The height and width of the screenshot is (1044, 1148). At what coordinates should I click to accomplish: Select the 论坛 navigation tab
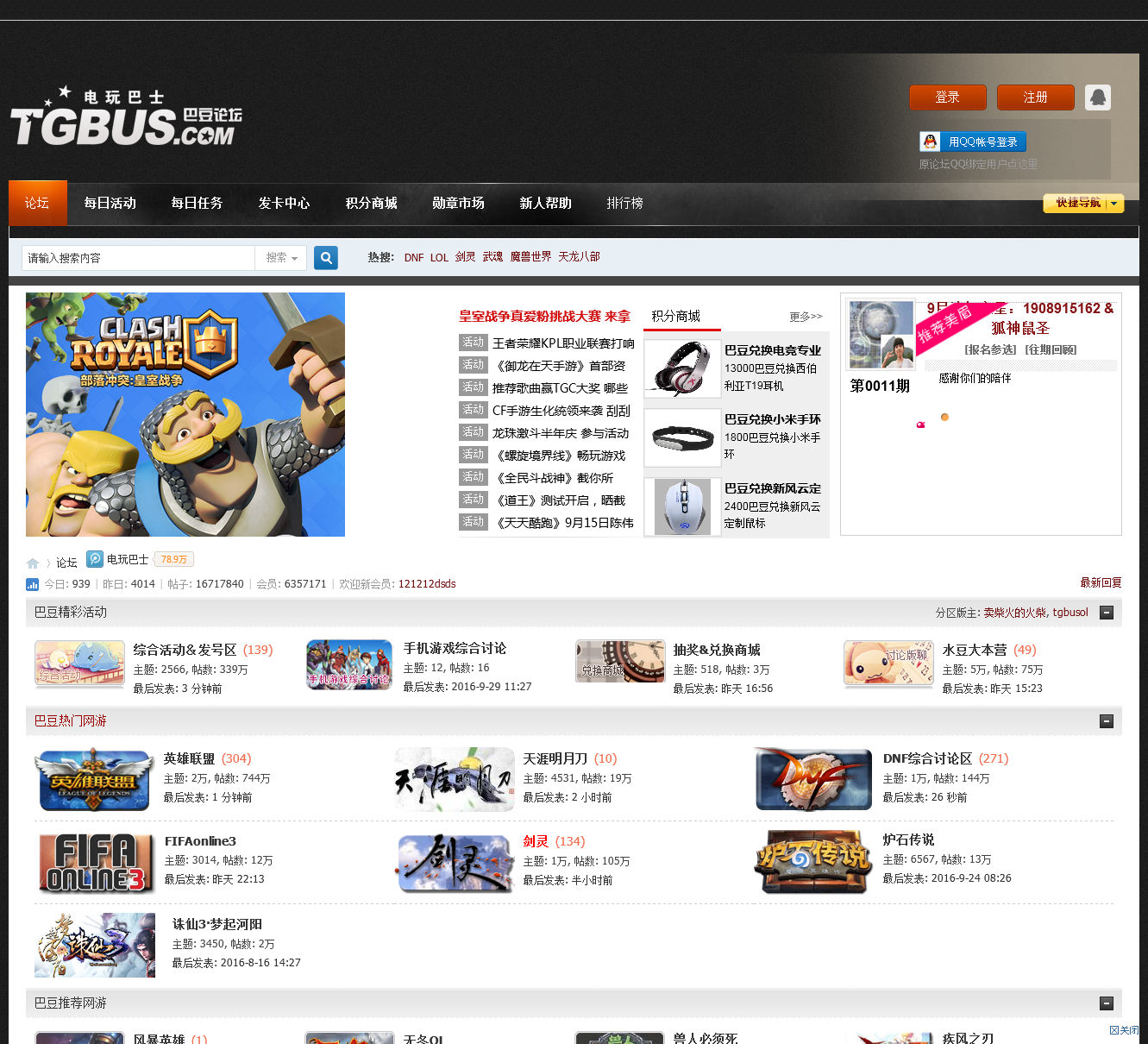(37, 203)
